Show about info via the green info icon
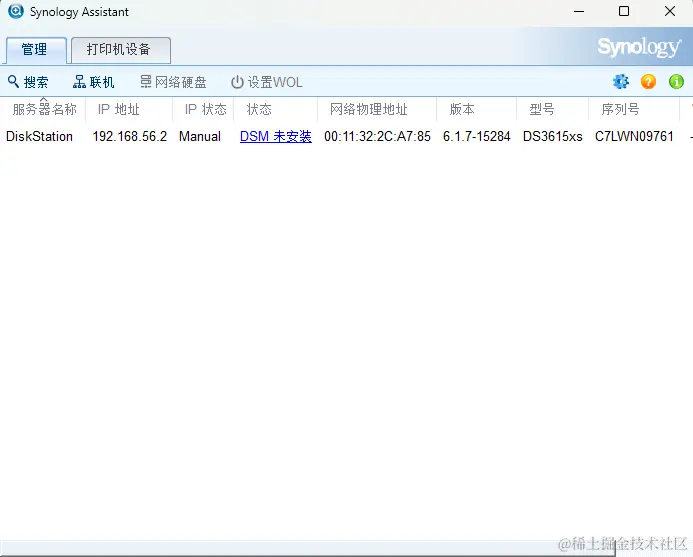 pos(676,82)
